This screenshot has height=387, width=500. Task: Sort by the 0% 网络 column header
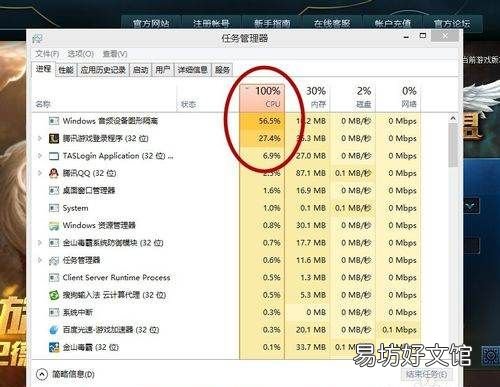pos(398,97)
